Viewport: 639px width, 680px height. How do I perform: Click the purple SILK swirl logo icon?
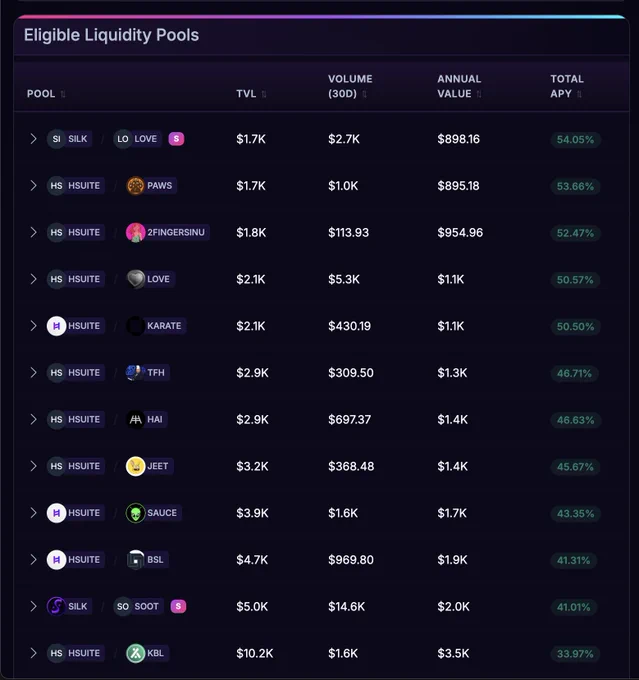click(x=56, y=606)
